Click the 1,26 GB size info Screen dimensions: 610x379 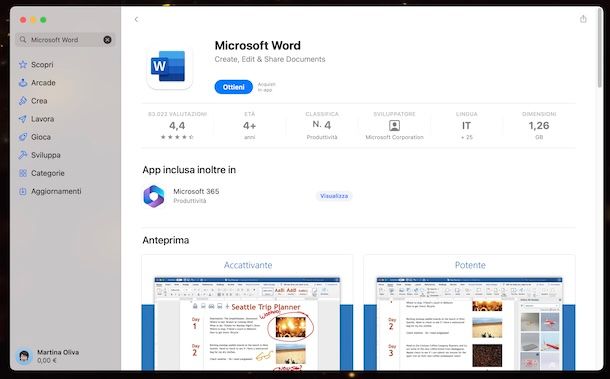(539, 126)
